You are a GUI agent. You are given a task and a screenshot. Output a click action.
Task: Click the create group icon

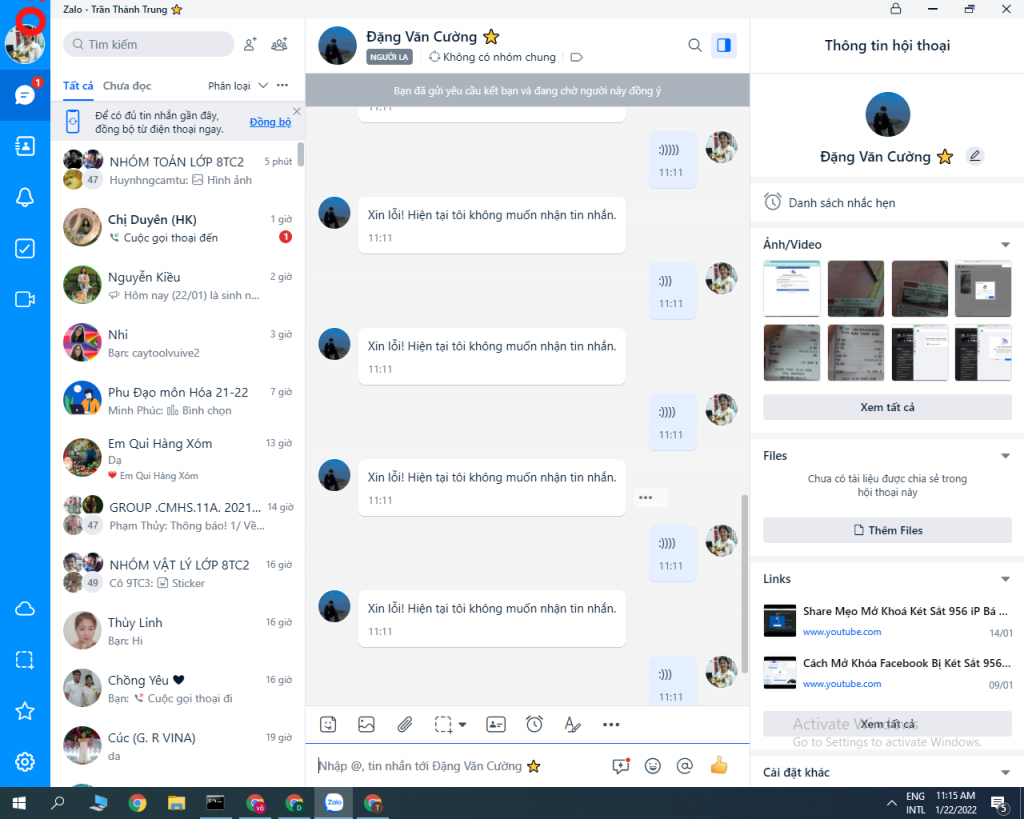pos(280,44)
